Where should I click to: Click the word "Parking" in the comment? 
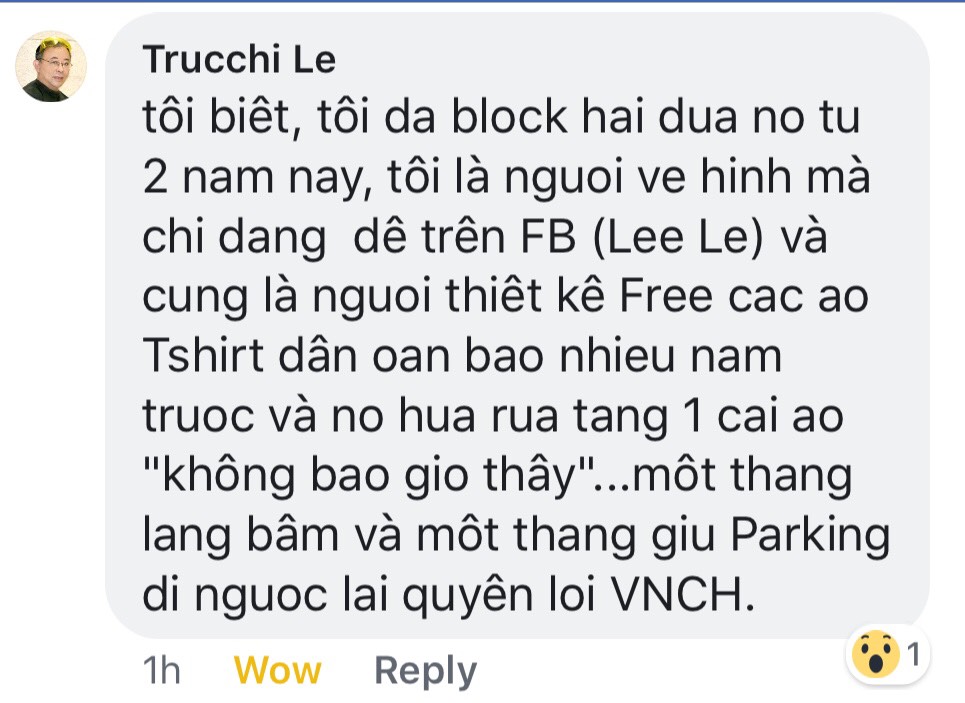810,537
